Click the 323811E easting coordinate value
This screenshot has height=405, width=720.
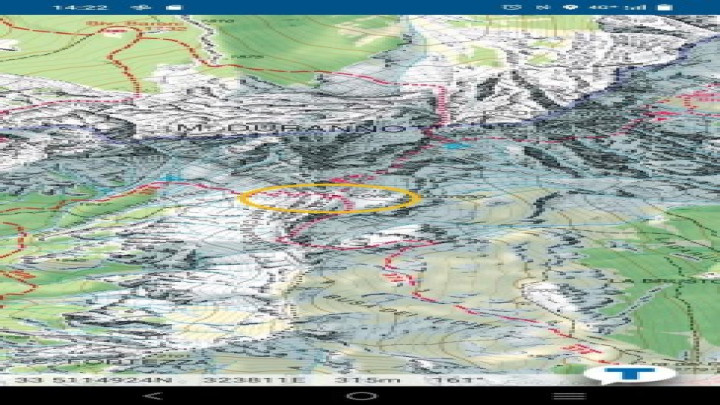click(x=253, y=380)
